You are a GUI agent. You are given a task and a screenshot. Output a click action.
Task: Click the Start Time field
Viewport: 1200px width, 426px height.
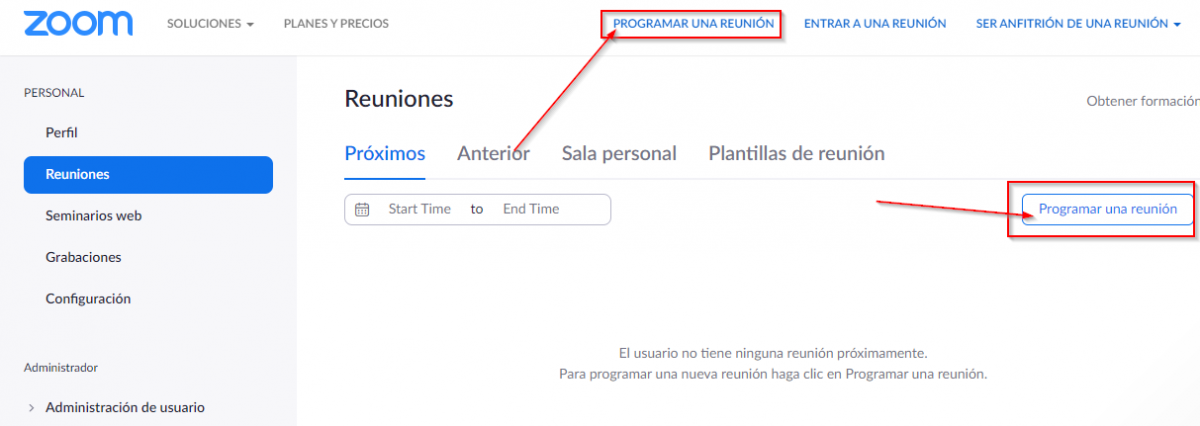pos(419,209)
